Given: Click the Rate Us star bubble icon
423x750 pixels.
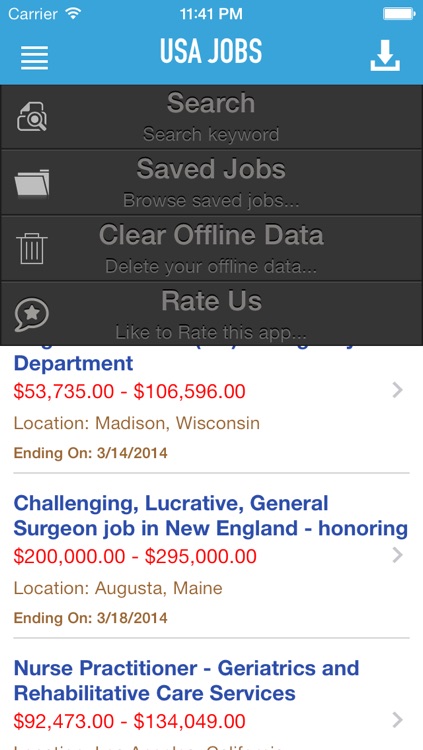Looking at the screenshot, I should click(x=32, y=314).
